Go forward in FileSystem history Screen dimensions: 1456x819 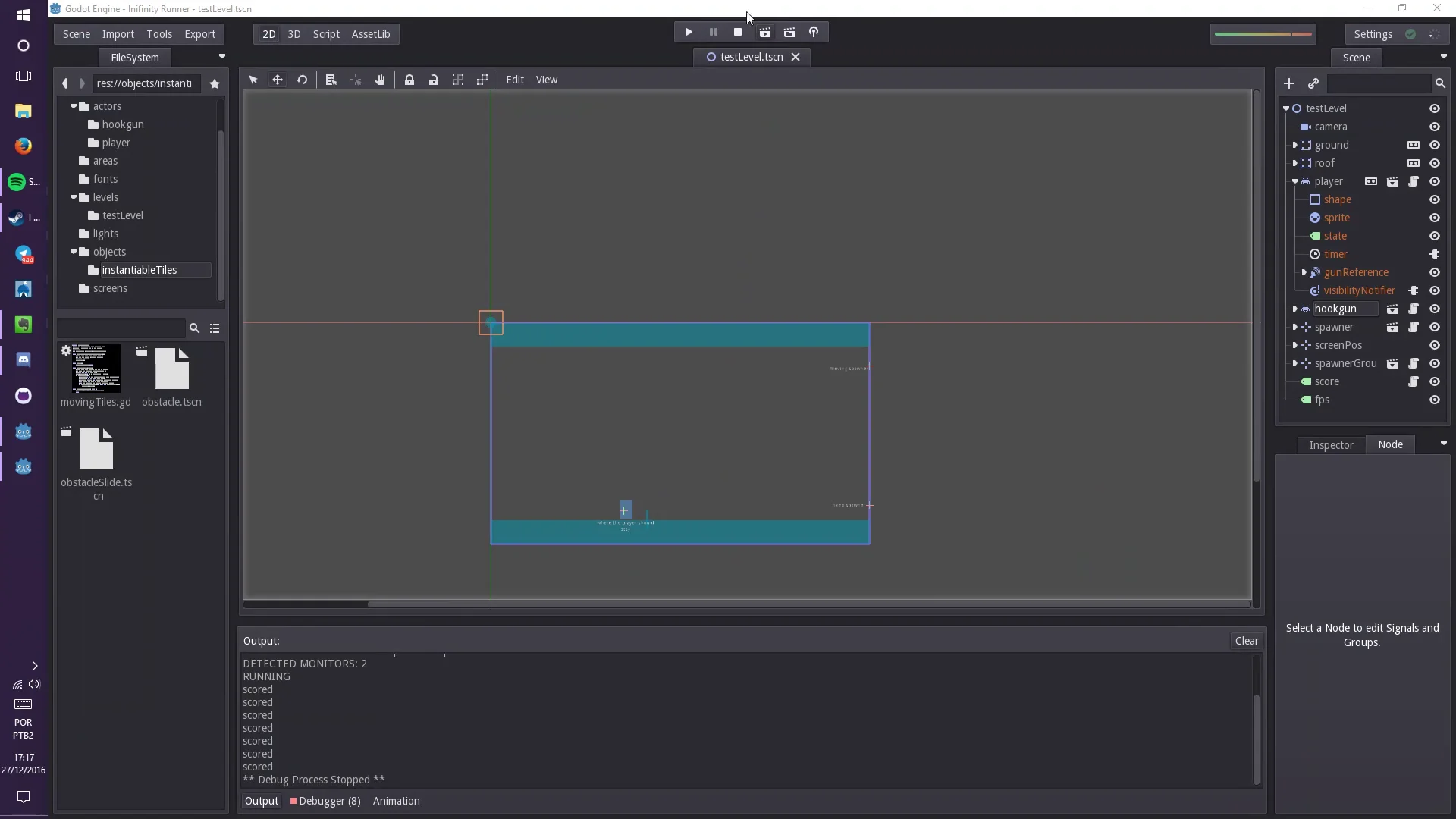pyautogui.click(x=82, y=83)
